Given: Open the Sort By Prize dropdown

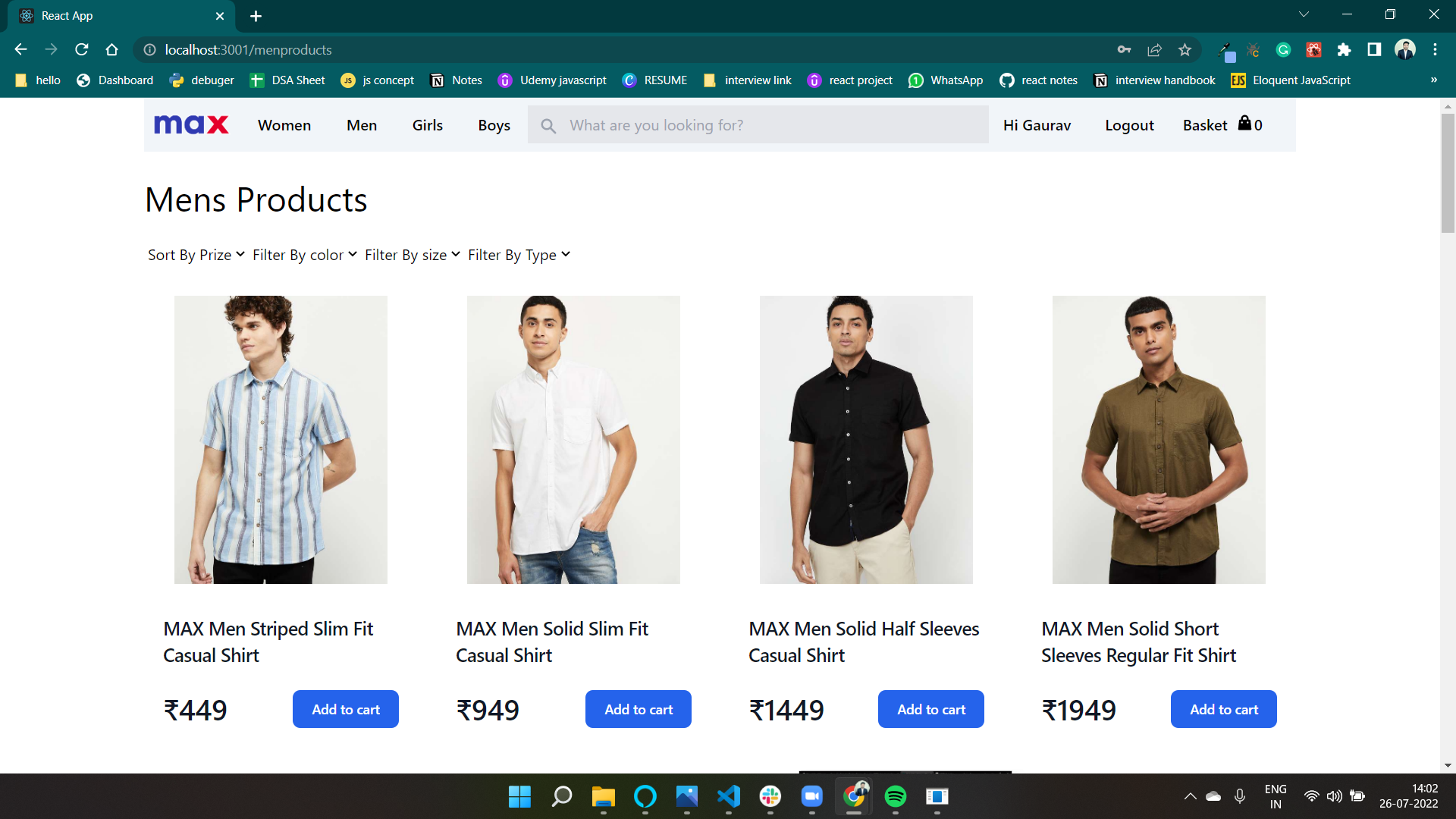Looking at the screenshot, I should (194, 255).
